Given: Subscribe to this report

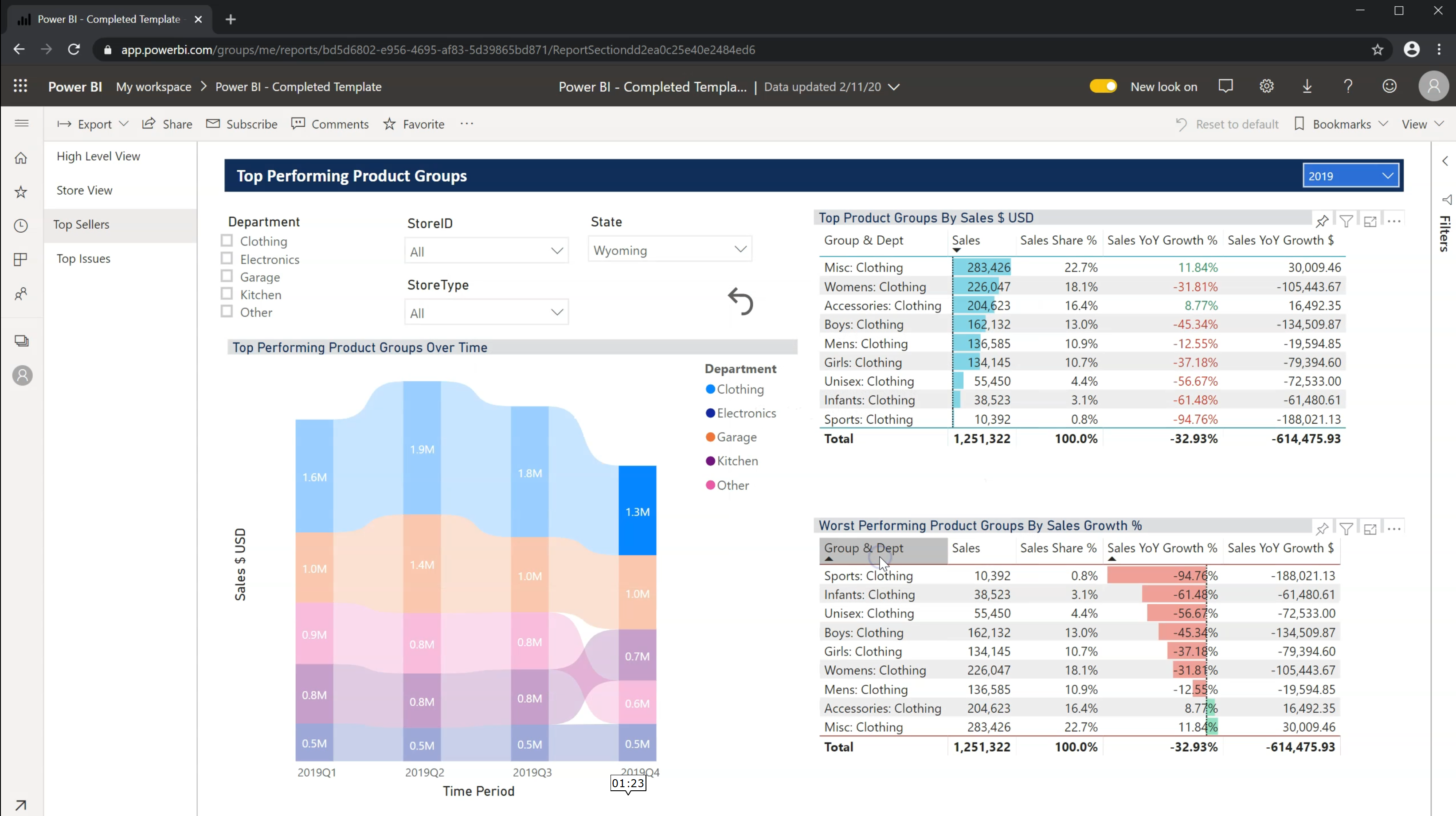Looking at the screenshot, I should tap(241, 124).
